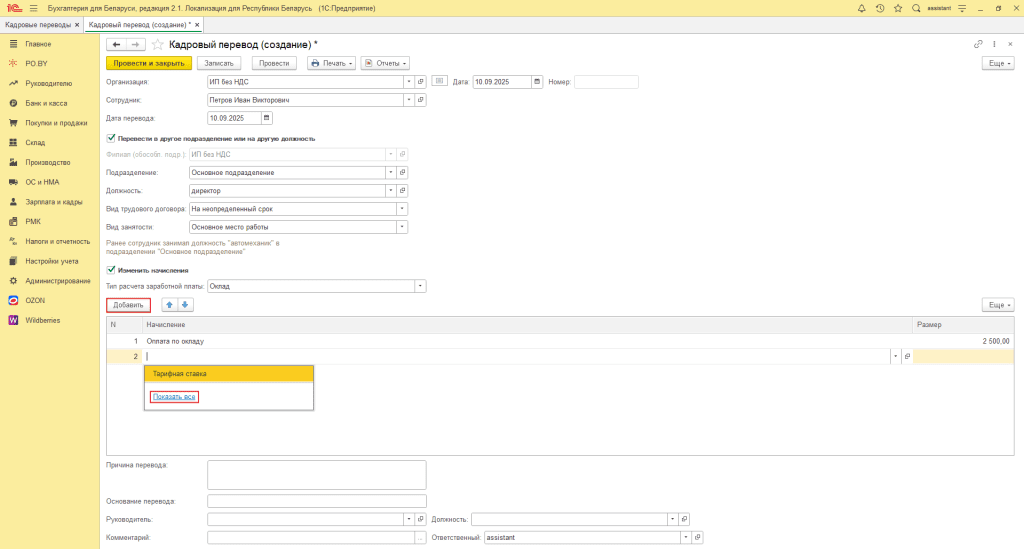Click into Комментарий field
The width and height of the screenshot is (1024, 549).
pyautogui.click(x=311, y=537)
